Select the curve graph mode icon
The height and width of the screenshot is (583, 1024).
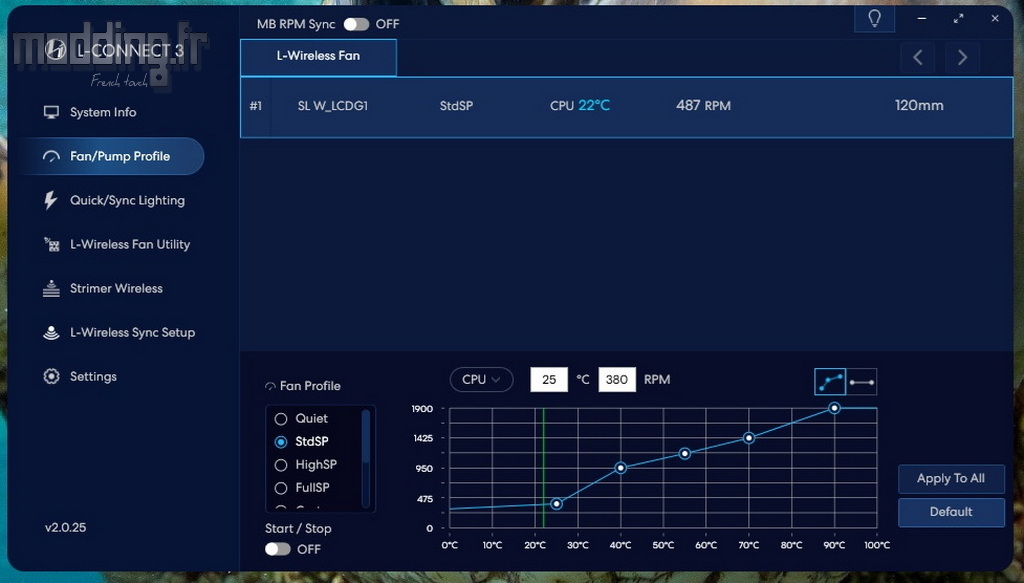pyautogui.click(x=830, y=382)
